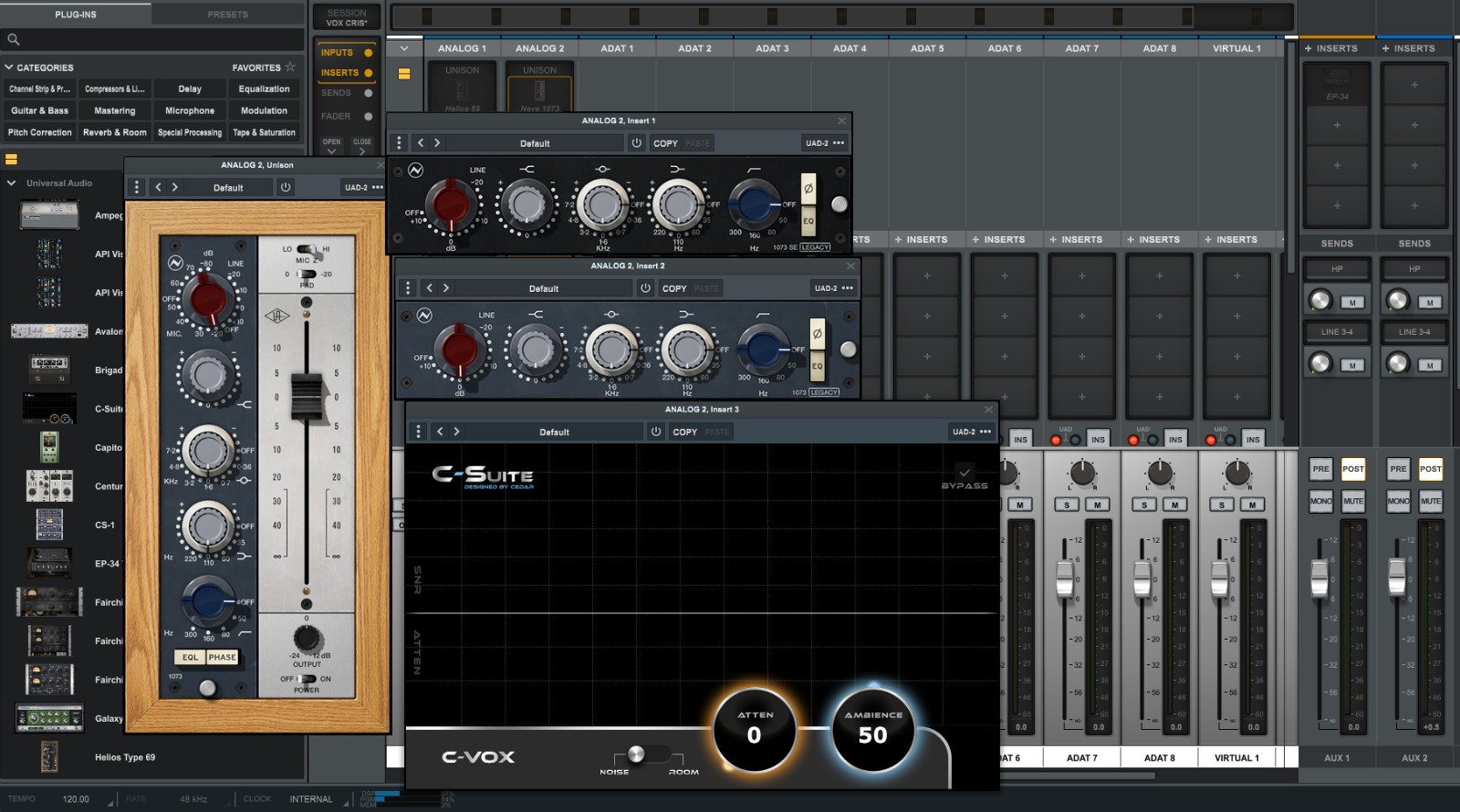The height and width of the screenshot is (812, 1460).
Task: Toggle the NOISE/ROOM switch in C-Vox
Action: [649, 755]
